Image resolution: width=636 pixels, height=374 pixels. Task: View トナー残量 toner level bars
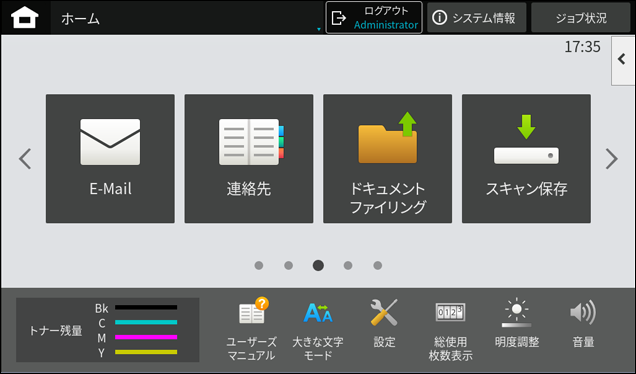[107, 330]
